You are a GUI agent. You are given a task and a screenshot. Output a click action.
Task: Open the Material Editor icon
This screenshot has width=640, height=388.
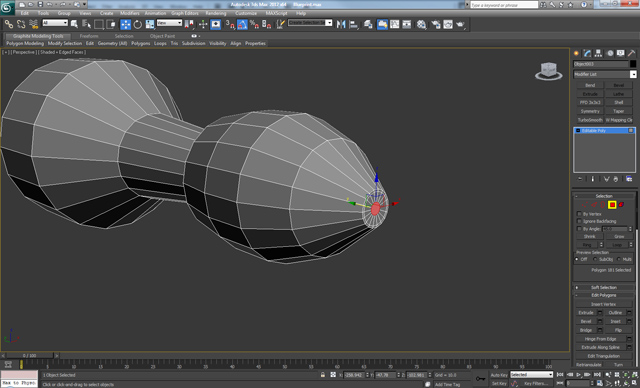(422, 24)
